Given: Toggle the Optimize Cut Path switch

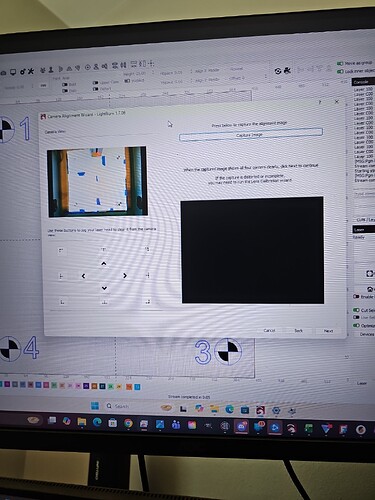Looking at the screenshot, I should coord(356,325).
